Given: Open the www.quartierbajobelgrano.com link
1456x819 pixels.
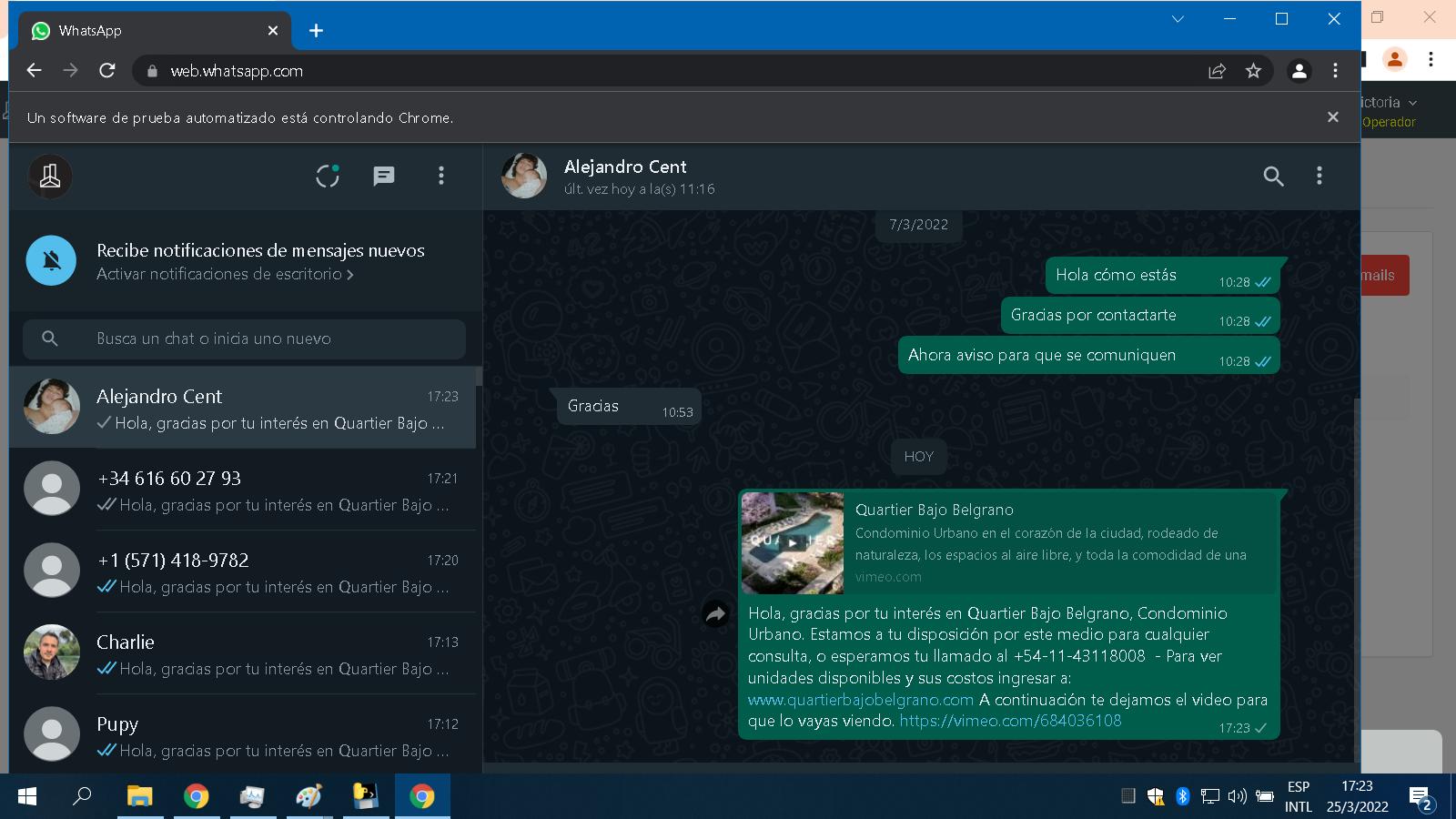Looking at the screenshot, I should pyautogui.click(x=861, y=700).
